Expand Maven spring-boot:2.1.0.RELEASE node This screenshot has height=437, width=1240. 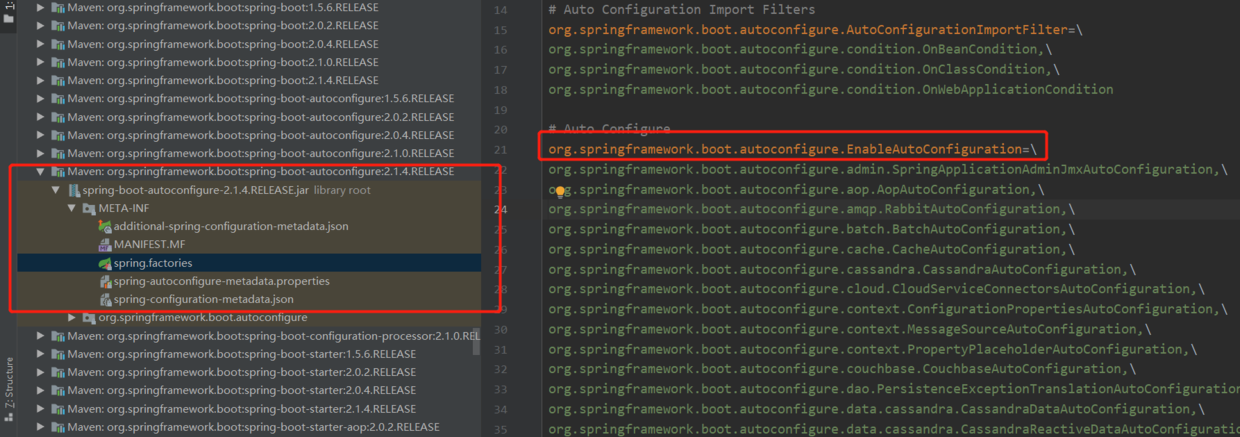pyautogui.click(x=41, y=62)
